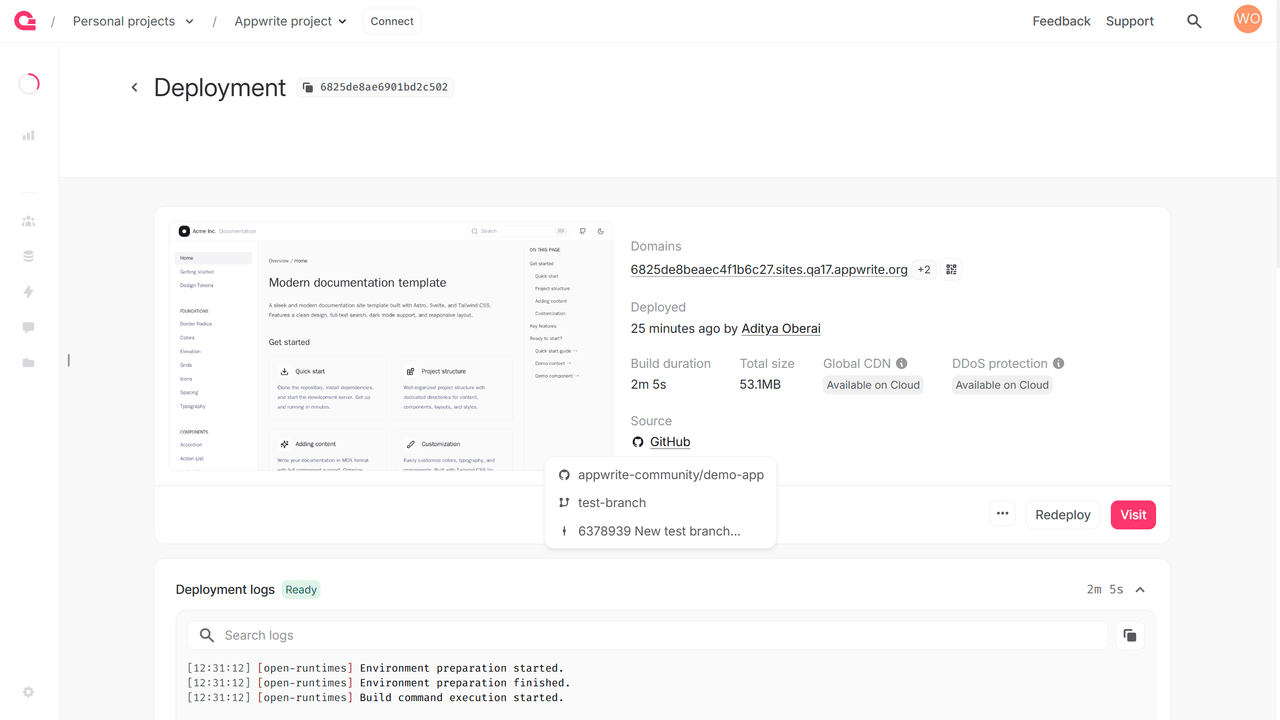Open the deployment site preview thumbnail
Viewport: 1280px width, 720px height.
click(391, 346)
